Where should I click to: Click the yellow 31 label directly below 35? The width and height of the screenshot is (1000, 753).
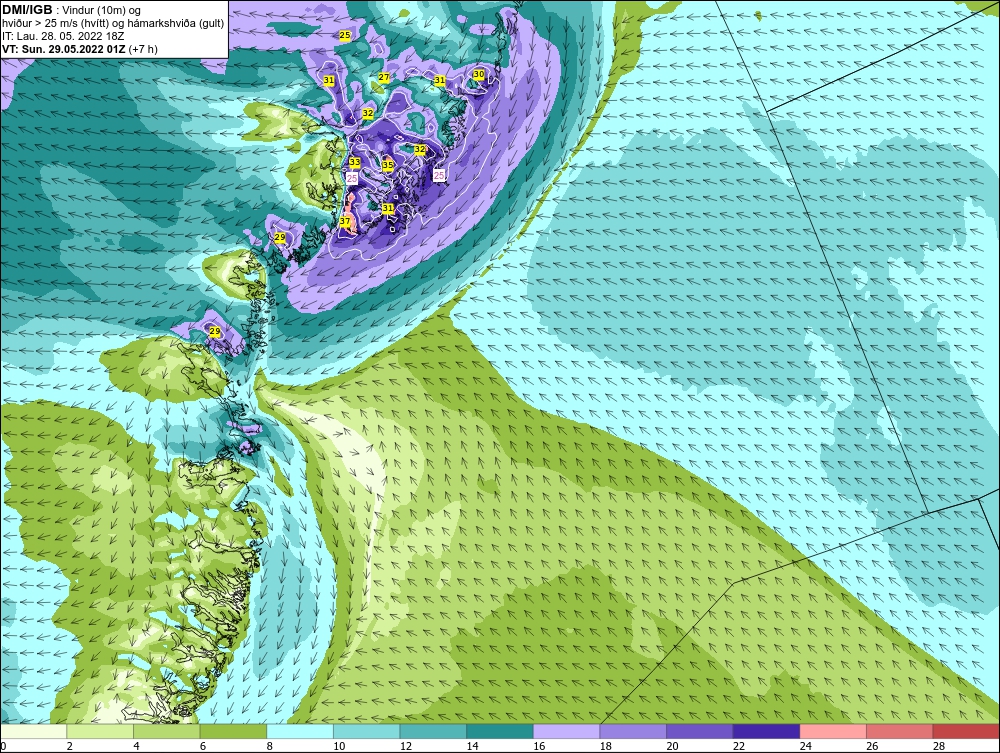[x=388, y=208]
